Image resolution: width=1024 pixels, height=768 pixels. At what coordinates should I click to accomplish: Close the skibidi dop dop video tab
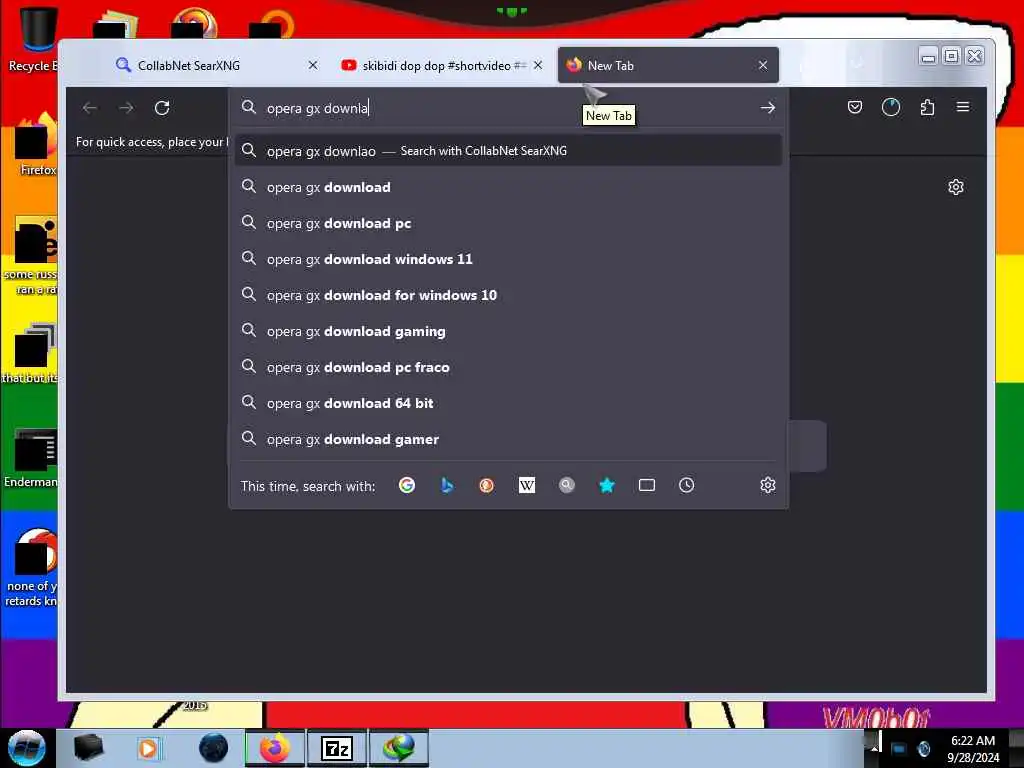point(537,65)
